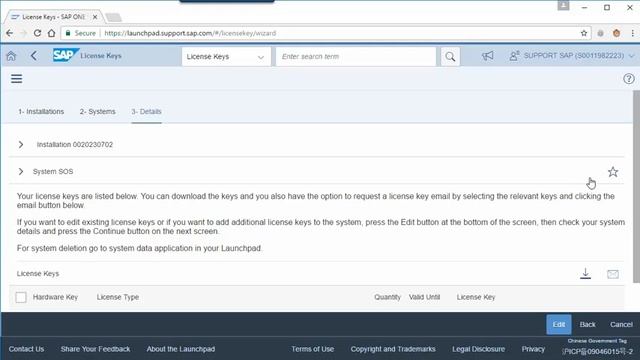Click the page vertical scrollbar
Image resolution: width=640 pixels, height=360 pixels.
636,186
